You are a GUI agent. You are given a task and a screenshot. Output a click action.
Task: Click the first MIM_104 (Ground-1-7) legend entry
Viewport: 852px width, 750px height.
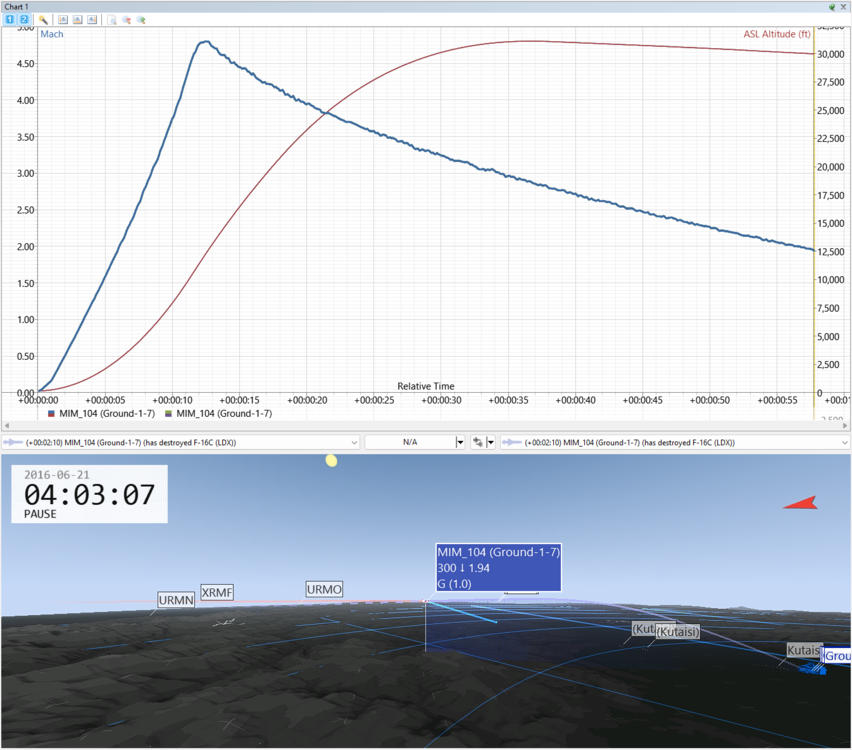click(x=107, y=414)
